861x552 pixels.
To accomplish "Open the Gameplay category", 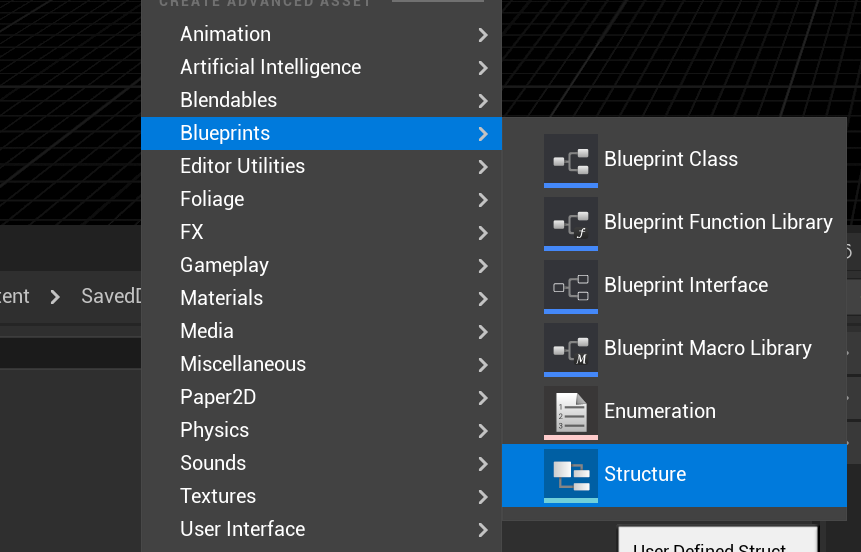I will 321,265.
